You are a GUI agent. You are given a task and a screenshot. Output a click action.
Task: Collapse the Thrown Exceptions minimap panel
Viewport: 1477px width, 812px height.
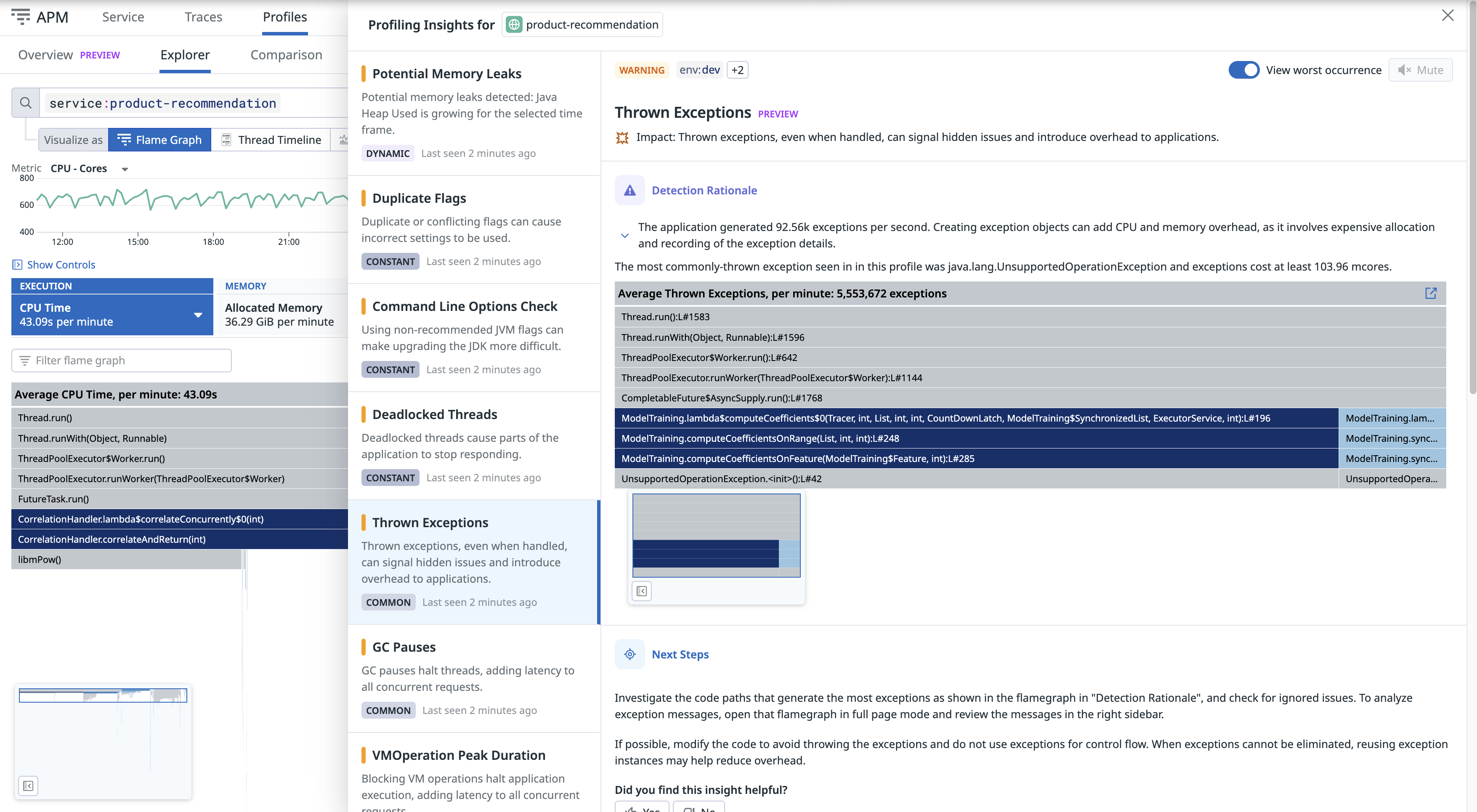click(642, 591)
